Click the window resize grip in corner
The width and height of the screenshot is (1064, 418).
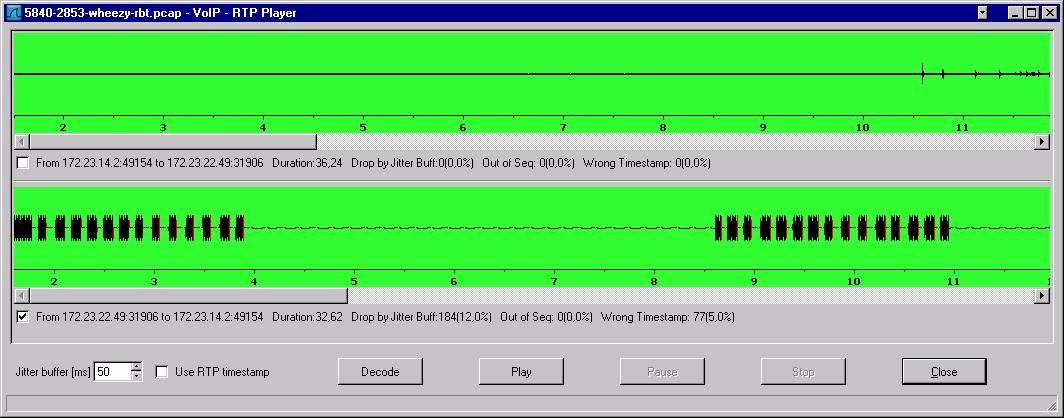(x=1053, y=407)
